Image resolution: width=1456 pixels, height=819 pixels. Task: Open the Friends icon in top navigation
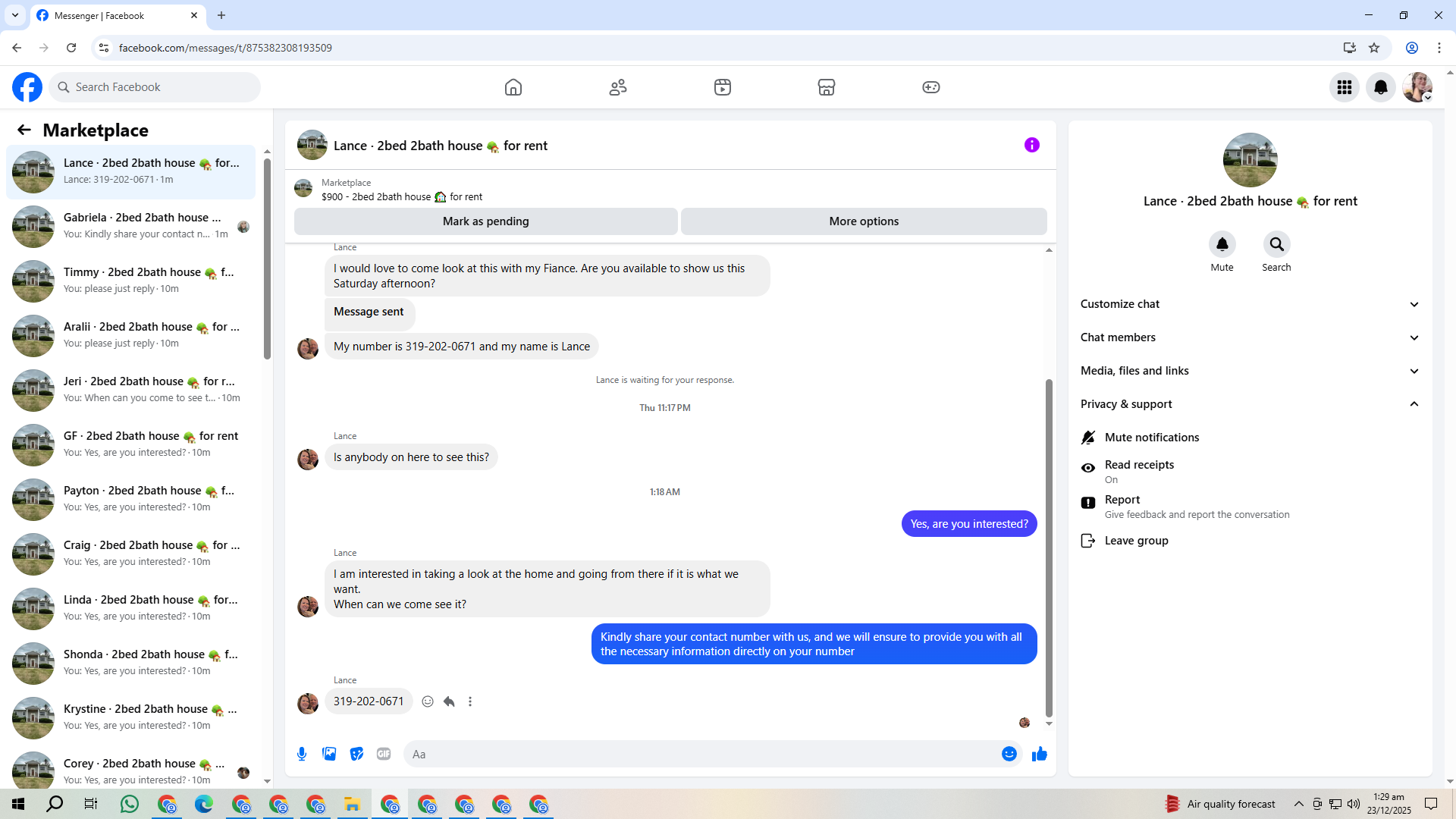click(x=618, y=87)
